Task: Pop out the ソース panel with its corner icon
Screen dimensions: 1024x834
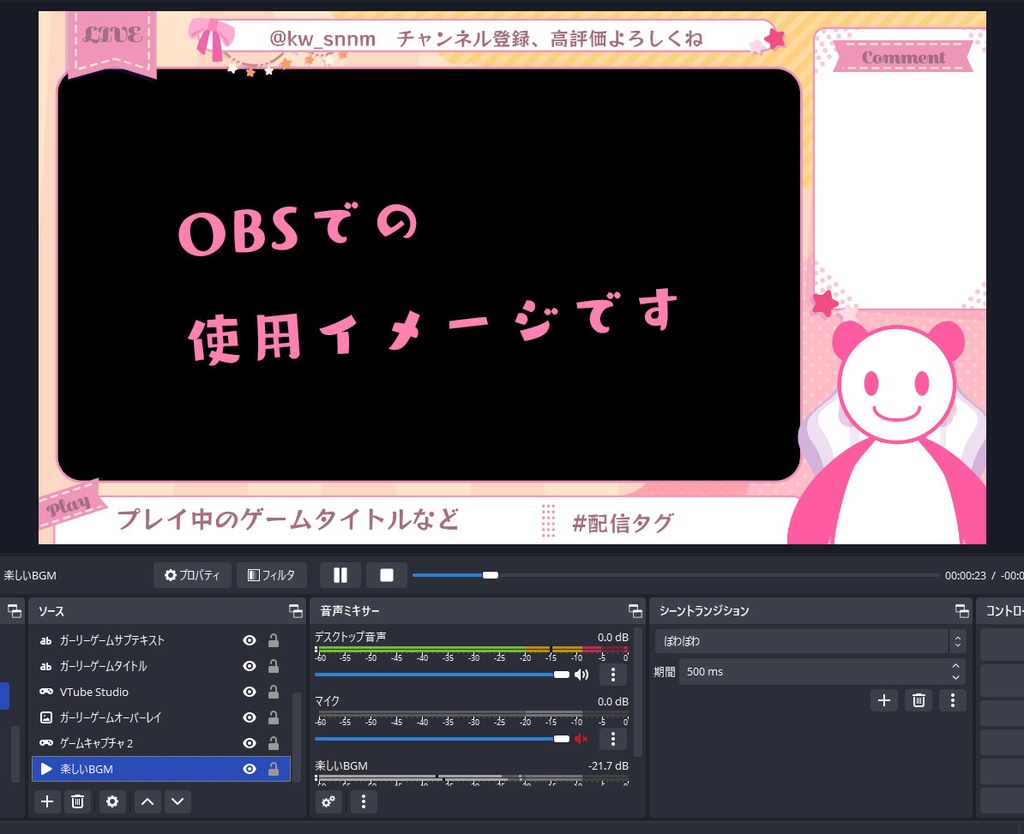Action: (295, 610)
